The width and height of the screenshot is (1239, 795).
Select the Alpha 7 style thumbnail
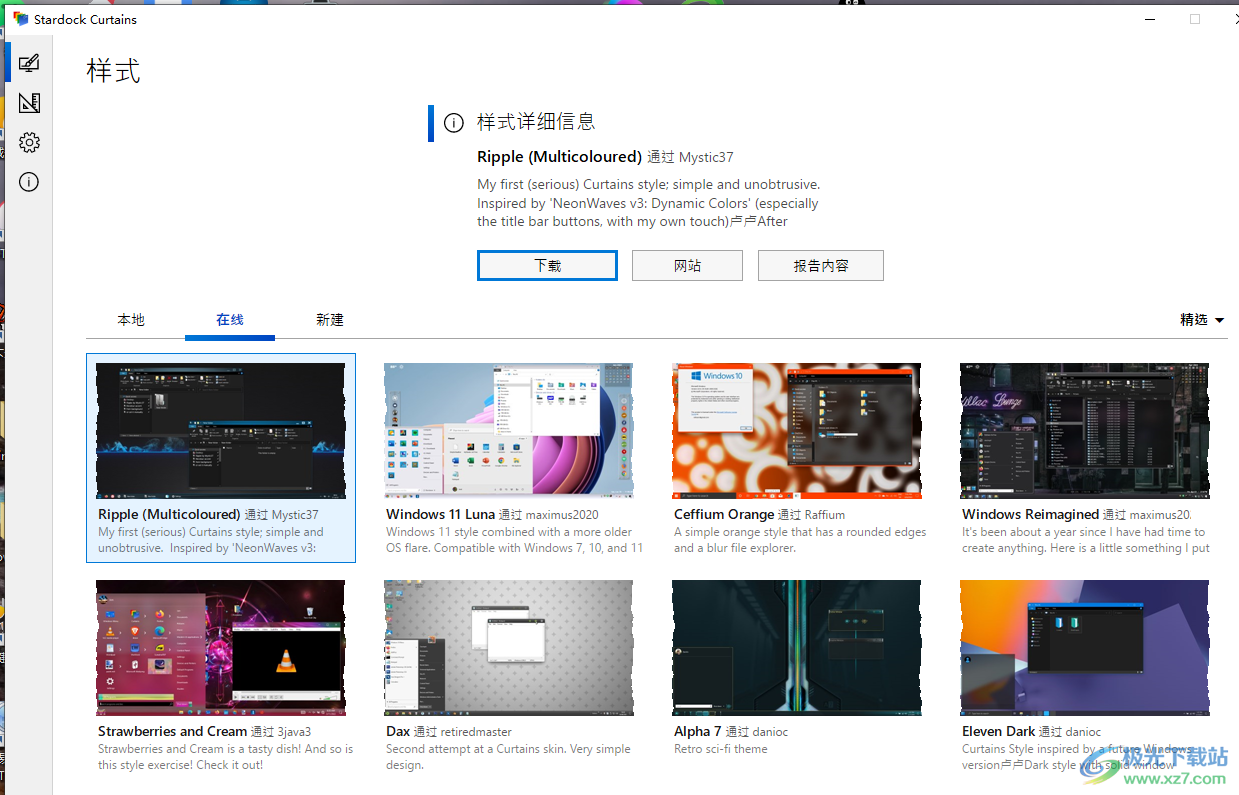(x=797, y=648)
